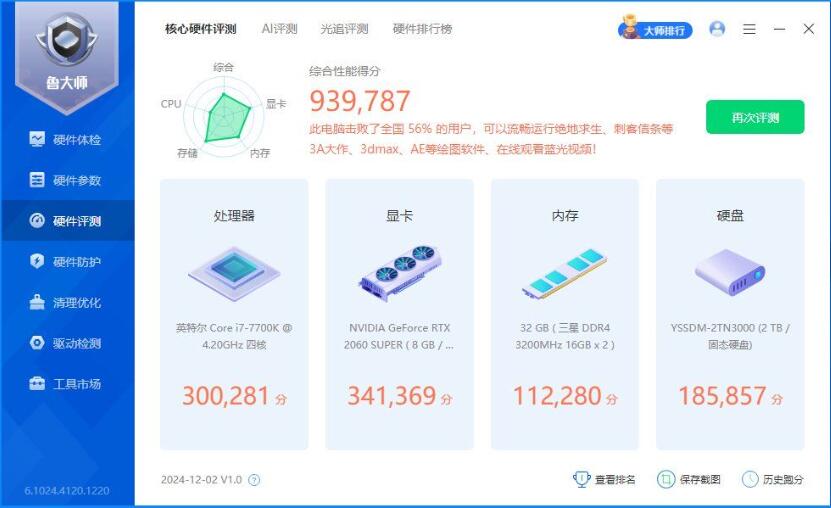Click Core i7-7700K processor description
Viewport: 831px width, 508px height.
(x=234, y=336)
